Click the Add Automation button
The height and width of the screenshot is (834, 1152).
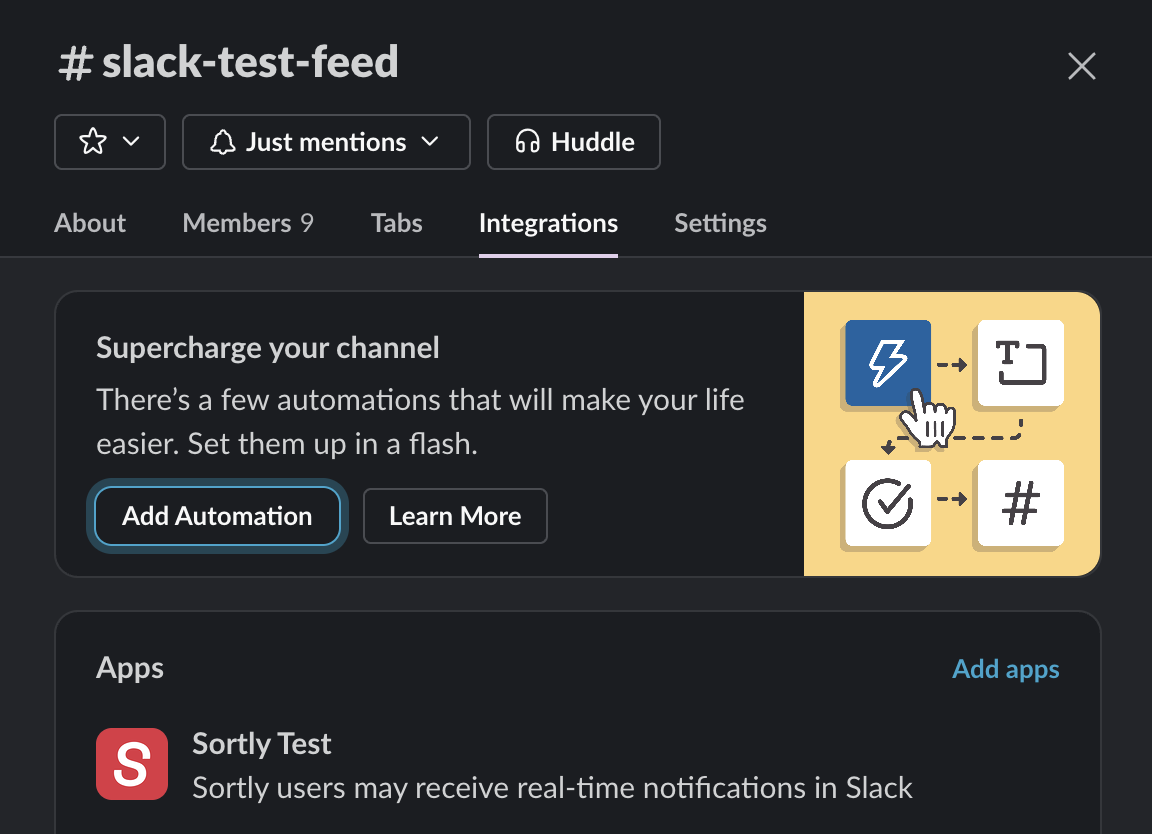(217, 516)
